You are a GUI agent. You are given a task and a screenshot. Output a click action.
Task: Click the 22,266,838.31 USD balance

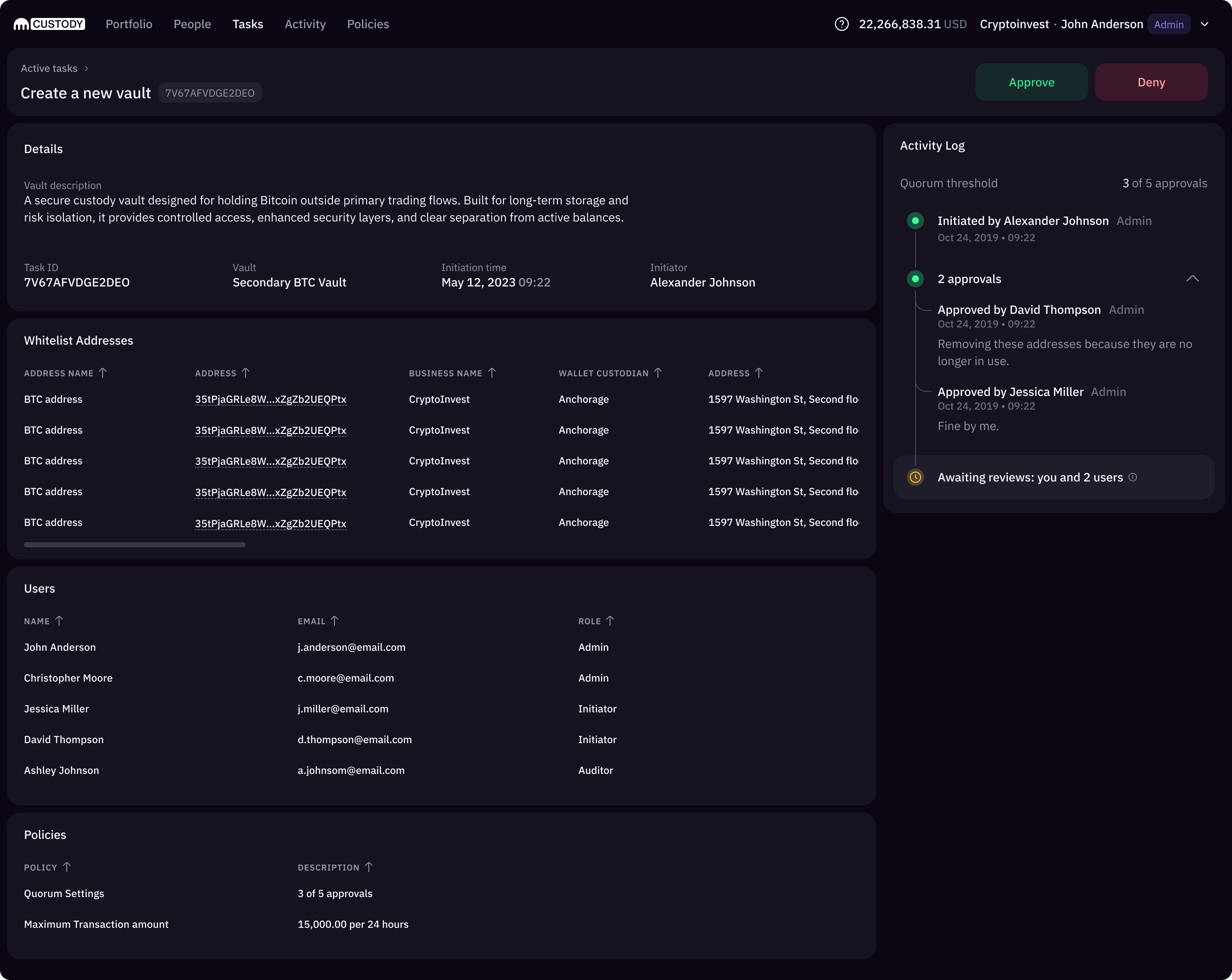coord(912,24)
